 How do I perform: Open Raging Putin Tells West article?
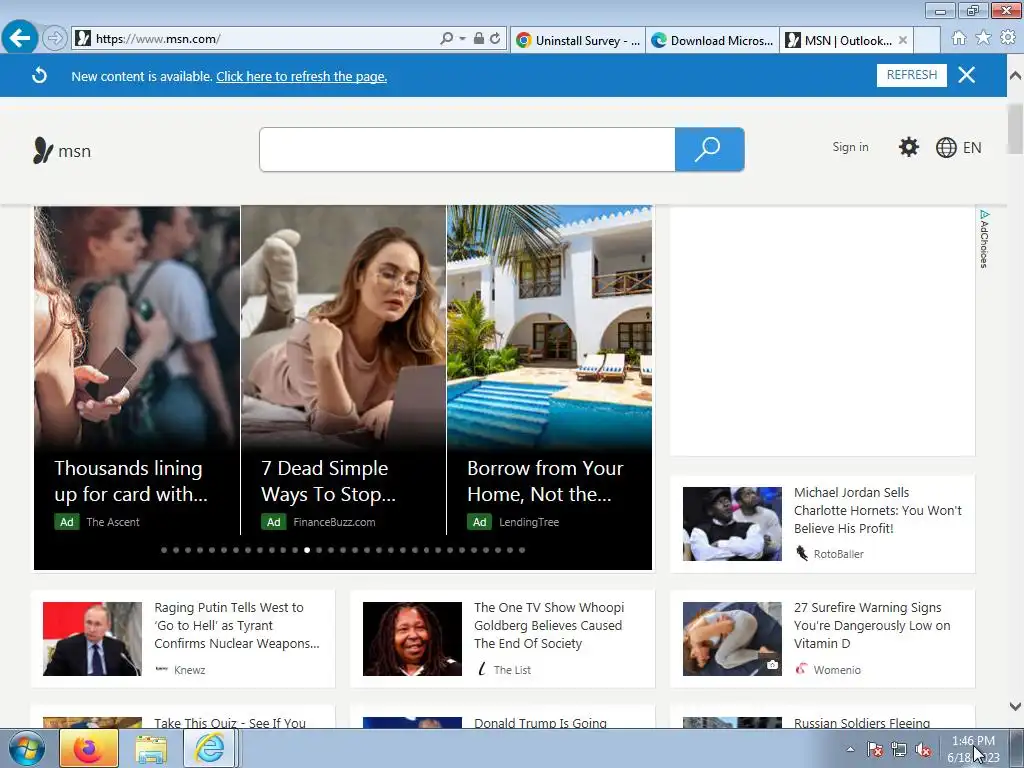tap(237, 625)
